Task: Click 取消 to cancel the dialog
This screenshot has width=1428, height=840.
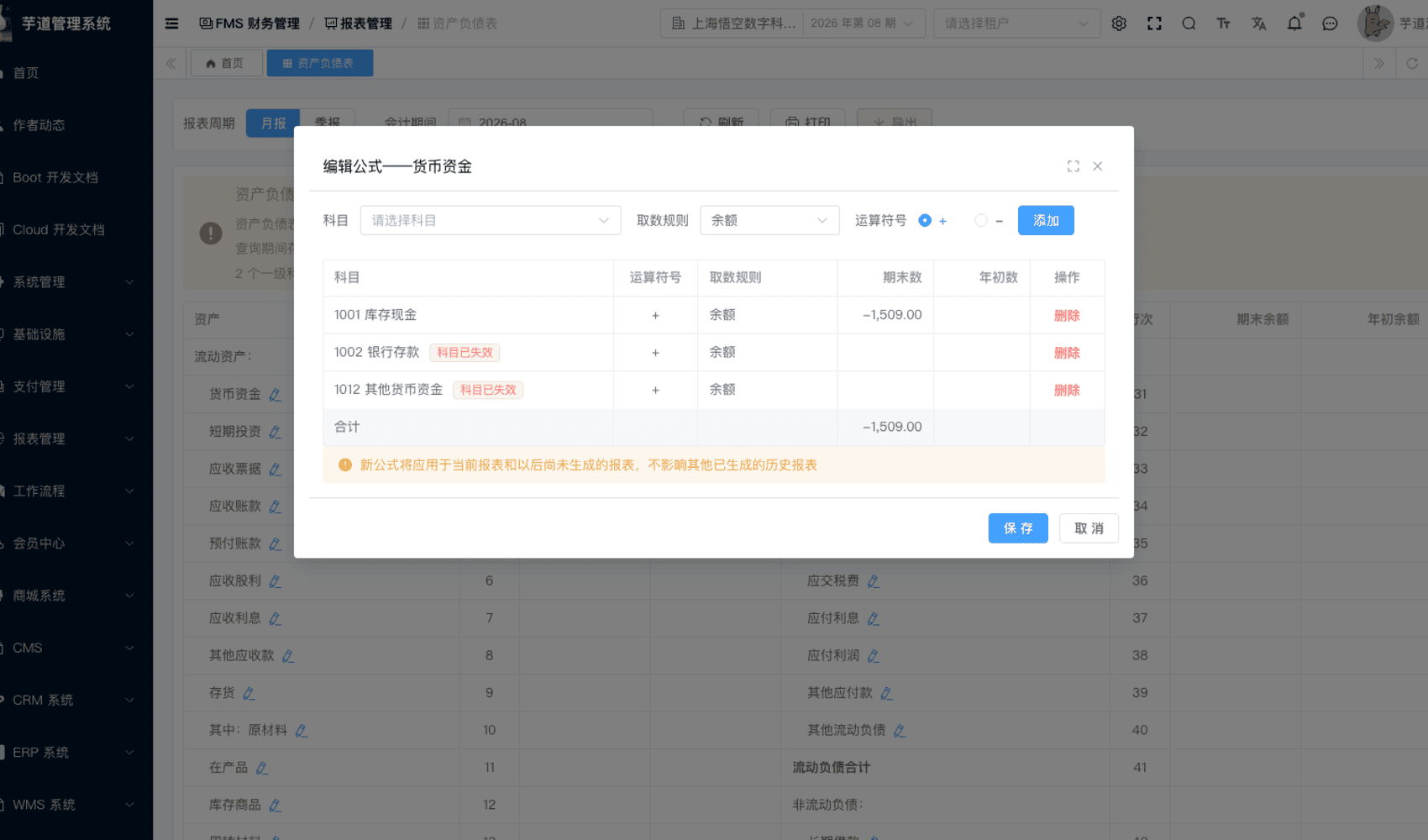Action: click(x=1089, y=528)
